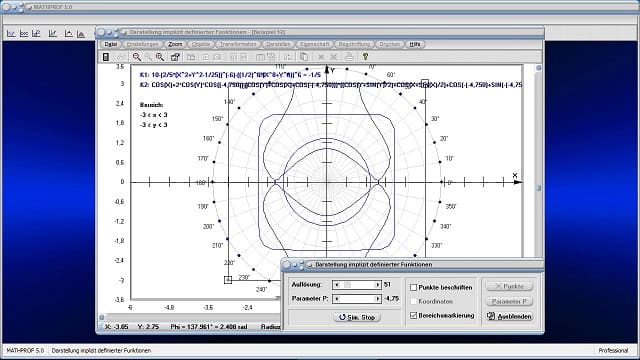
Task: Increase Auflösung with the right arrow
Action: (378, 284)
